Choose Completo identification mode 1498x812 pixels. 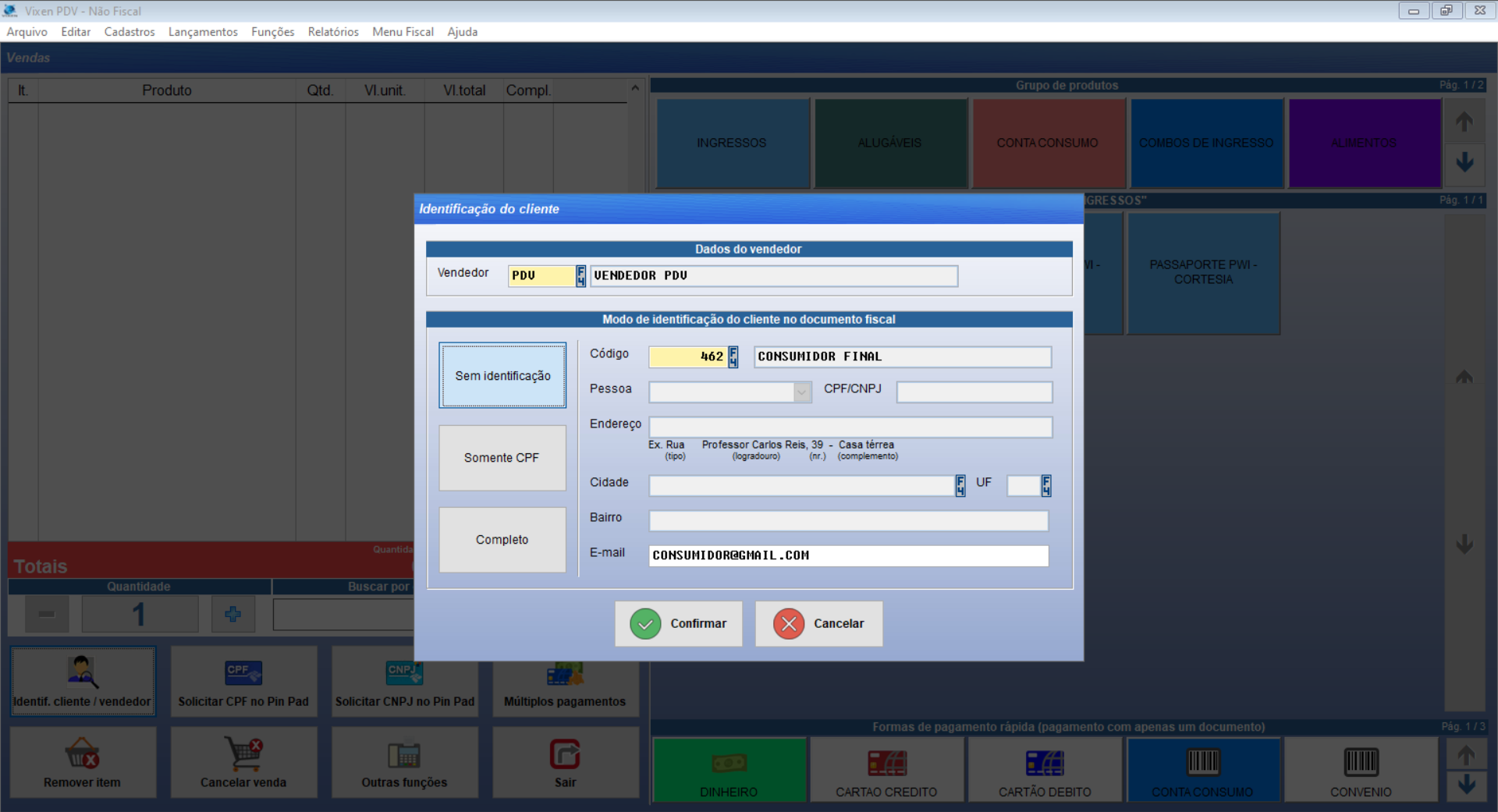click(502, 540)
